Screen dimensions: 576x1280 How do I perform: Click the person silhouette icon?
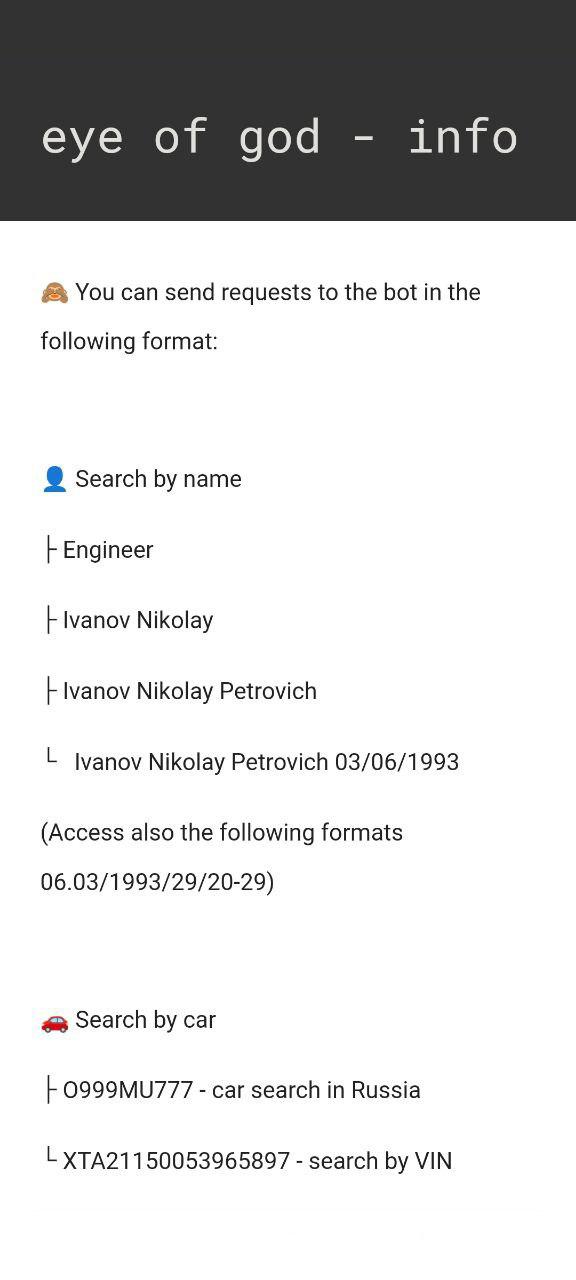coord(54,480)
